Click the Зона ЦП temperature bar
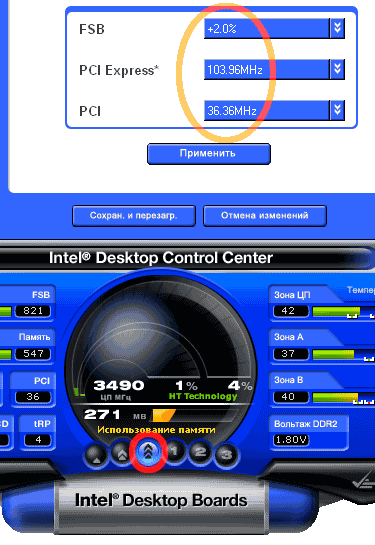Image resolution: width=375 pixels, height=545 pixels. click(x=343, y=311)
